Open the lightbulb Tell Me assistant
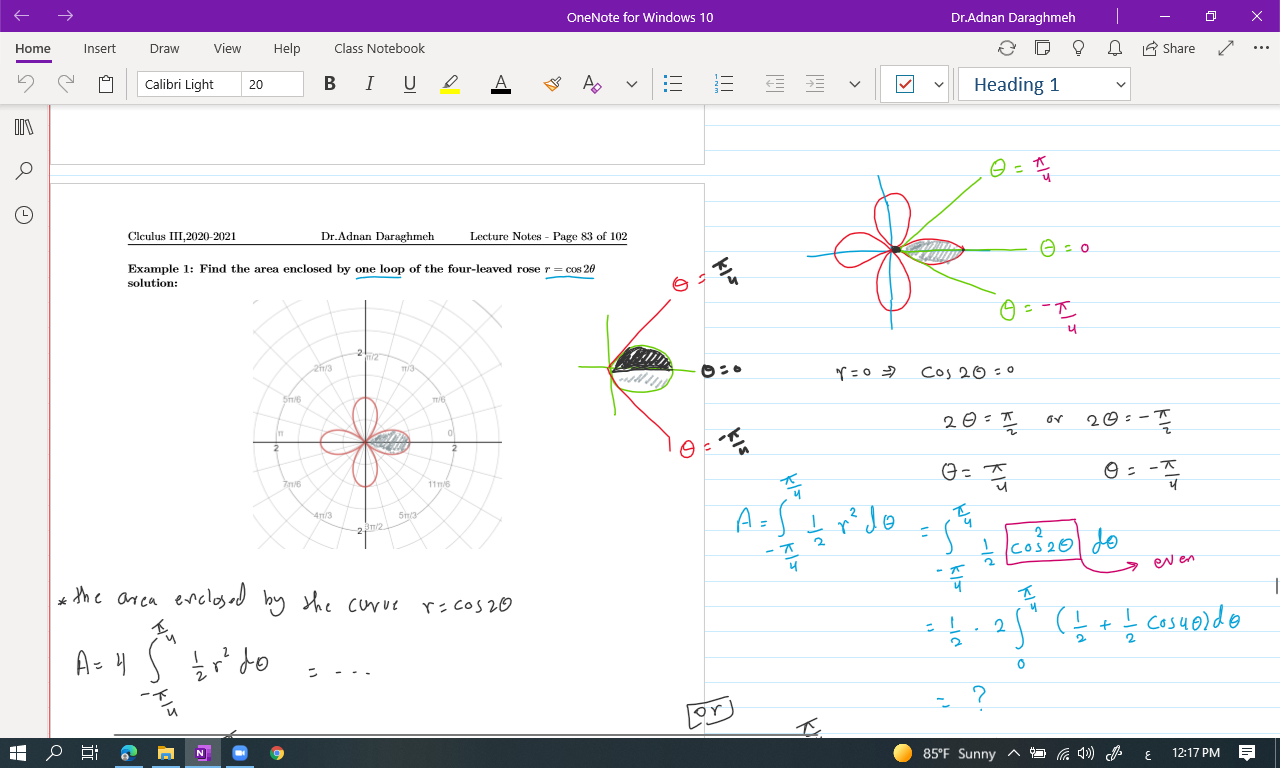This screenshot has height=768, width=1280. [x=1079, y=48]
